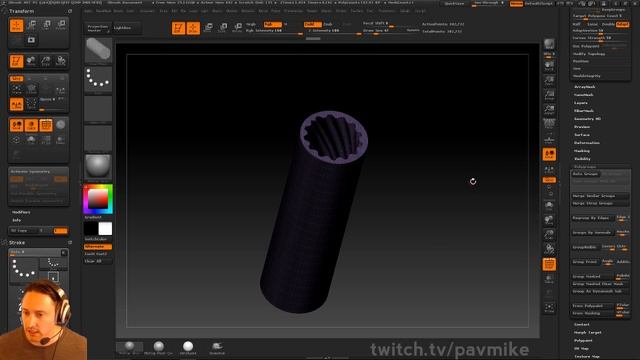This screenshot has height=360, width=640.
Task: Expand the FiberMesh section
Action: point(584,111)
